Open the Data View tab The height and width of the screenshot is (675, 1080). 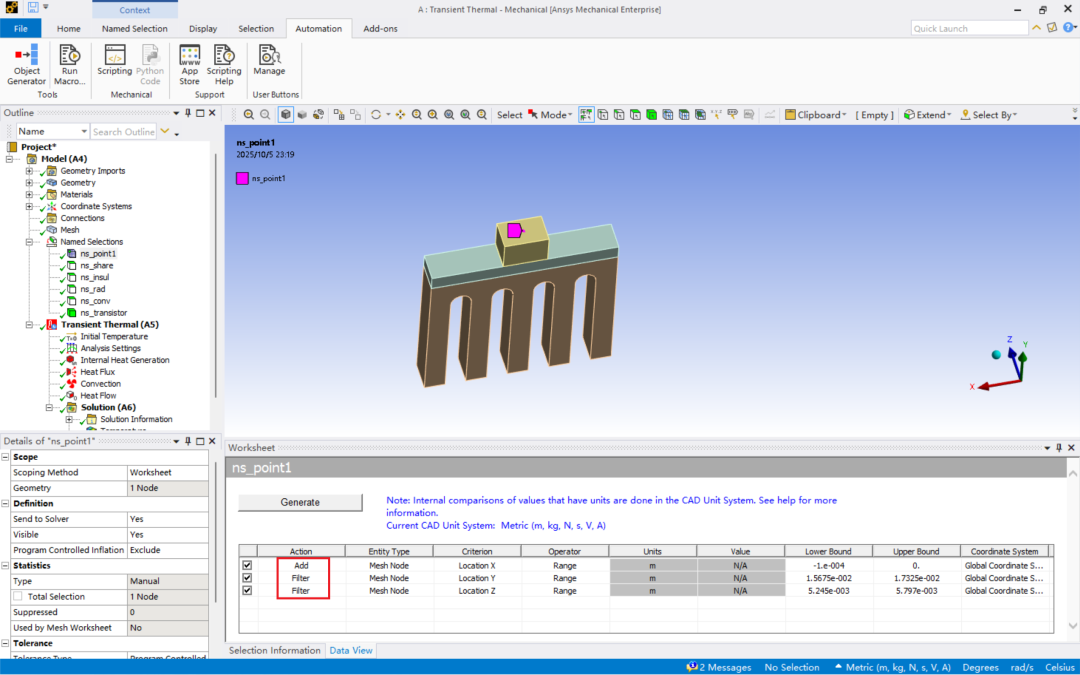click(351, 650)
